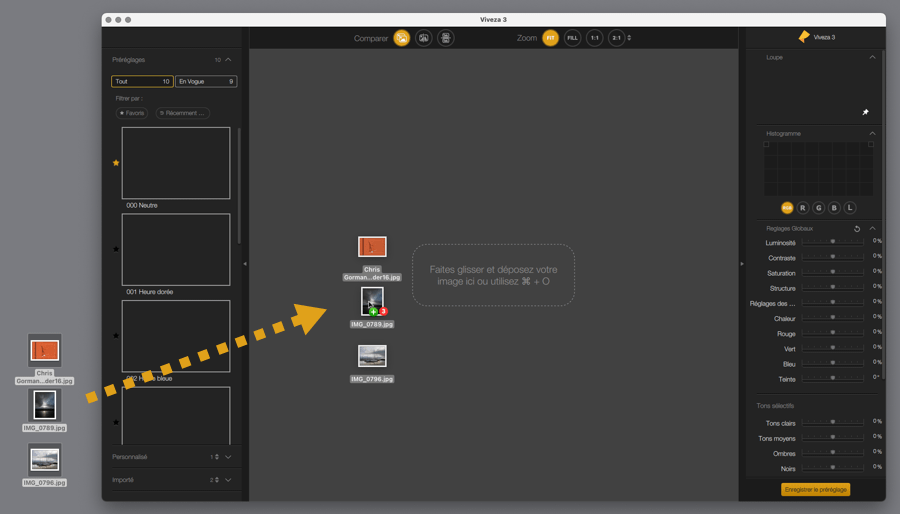Click the image drop zone area
The image size is (900, 514).
pyautogui.click(x=493, y=275)
